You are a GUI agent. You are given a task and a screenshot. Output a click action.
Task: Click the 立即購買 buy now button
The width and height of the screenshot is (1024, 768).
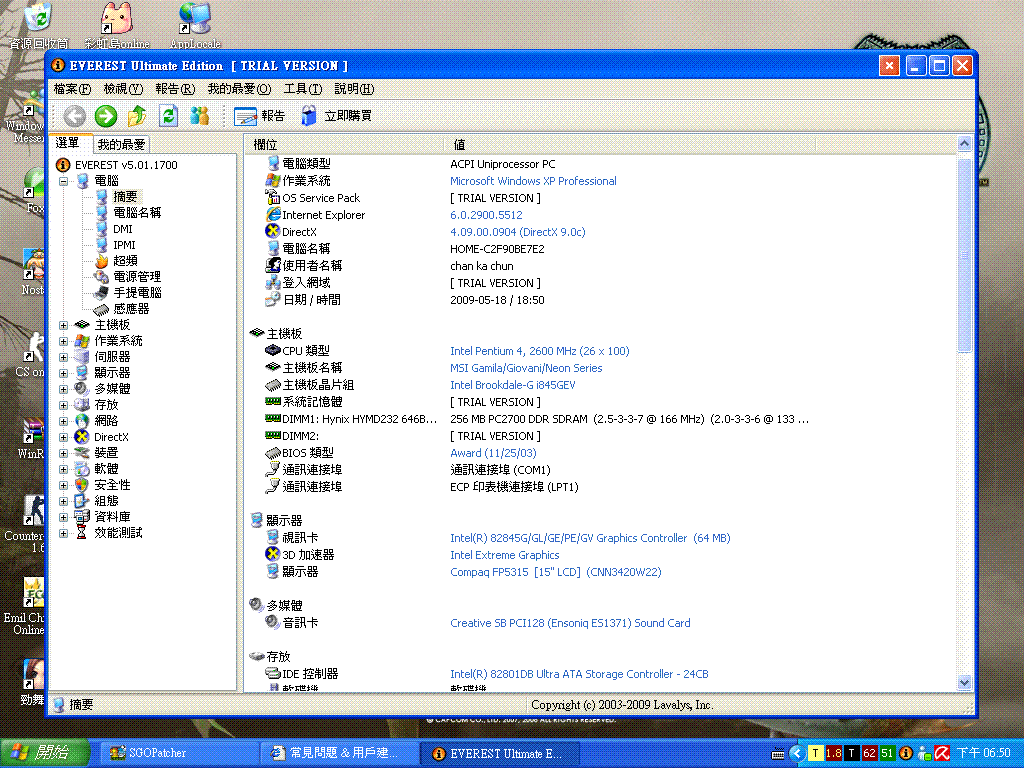tap(336, 116)
